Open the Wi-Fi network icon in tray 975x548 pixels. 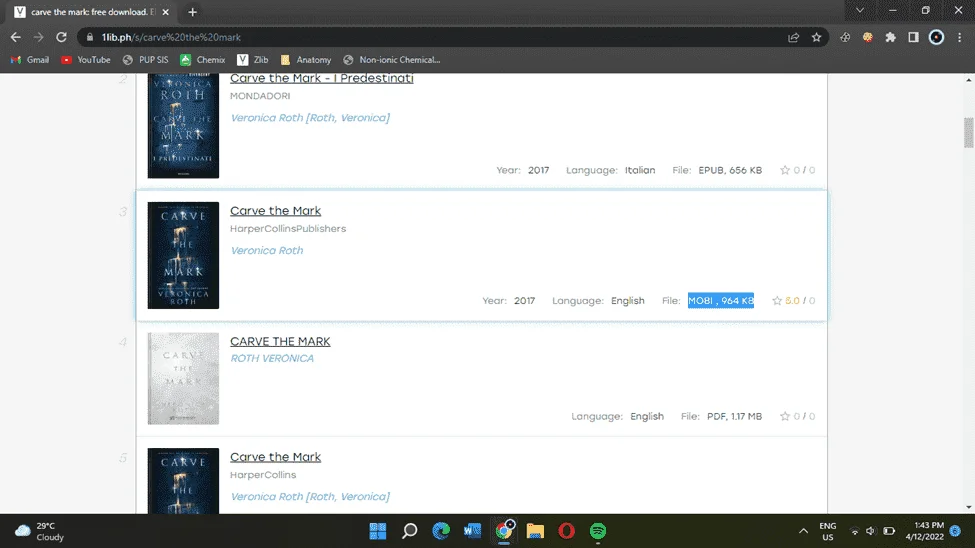click(854, 531)
